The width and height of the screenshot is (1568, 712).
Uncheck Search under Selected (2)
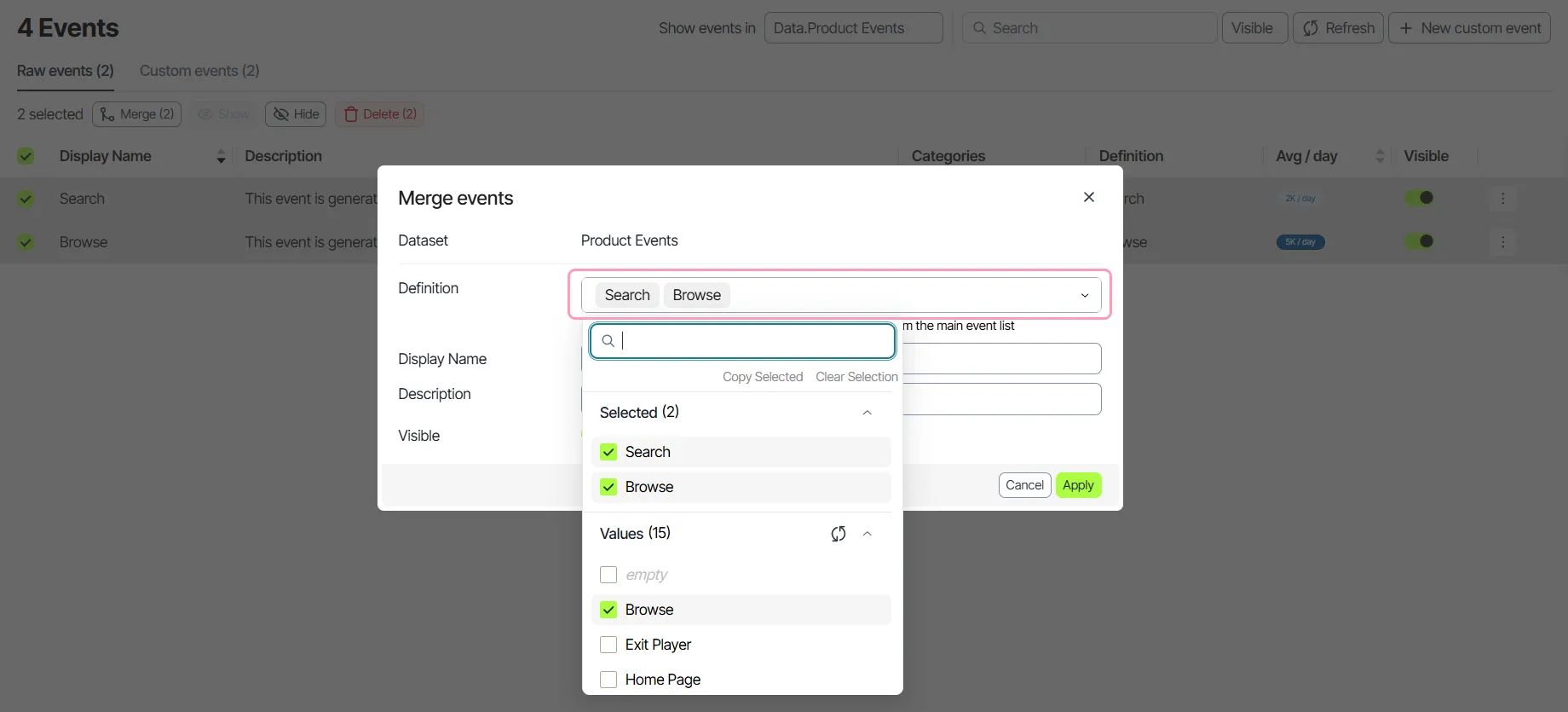(608, 452)
